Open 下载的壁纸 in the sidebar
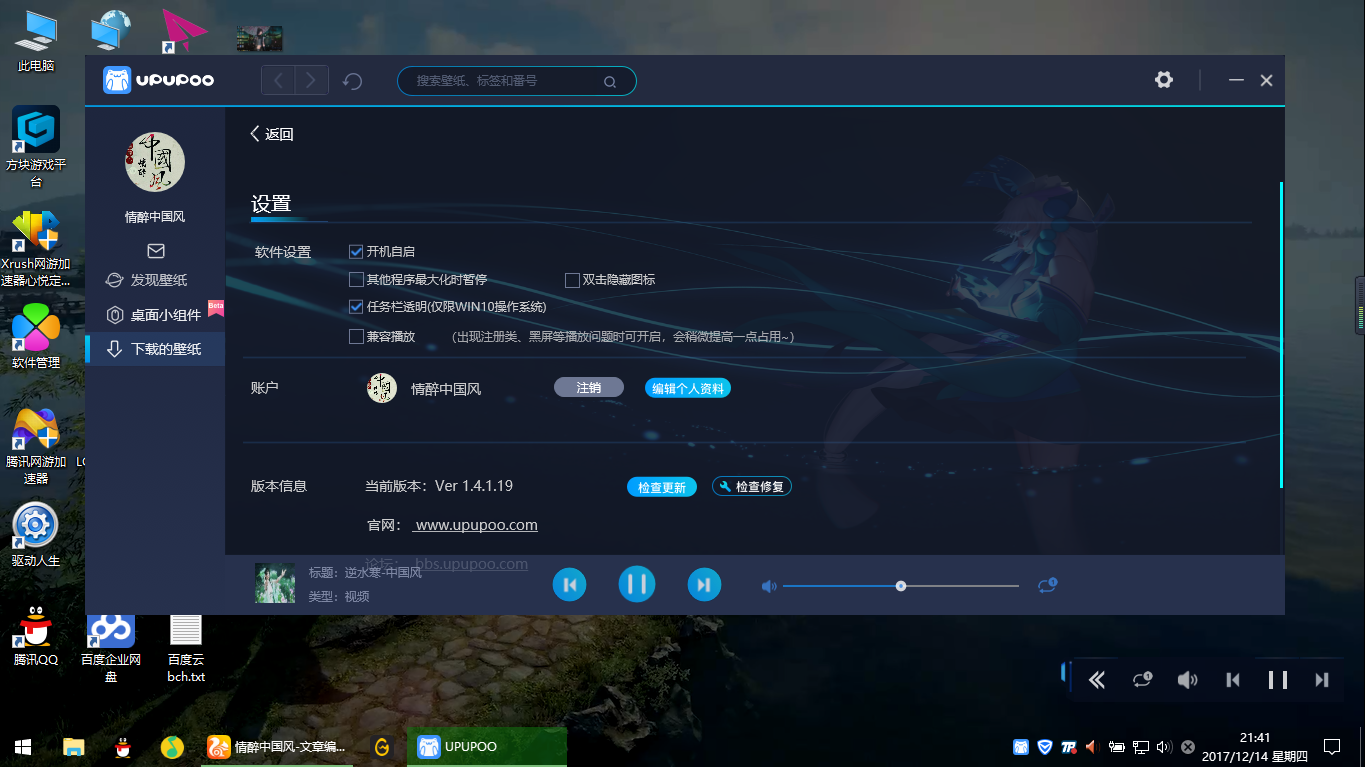1365x767 pixels. 155,349
